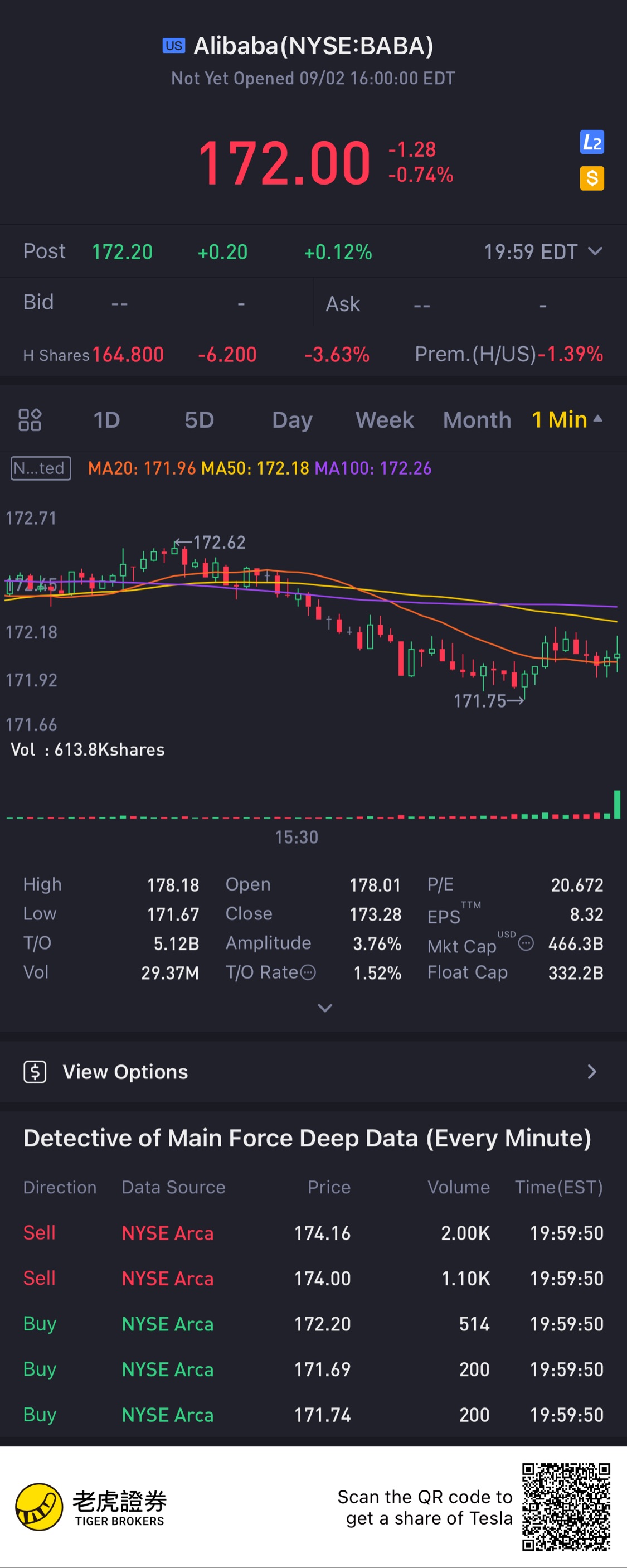Tap the US market flag badge

[174, 46]
